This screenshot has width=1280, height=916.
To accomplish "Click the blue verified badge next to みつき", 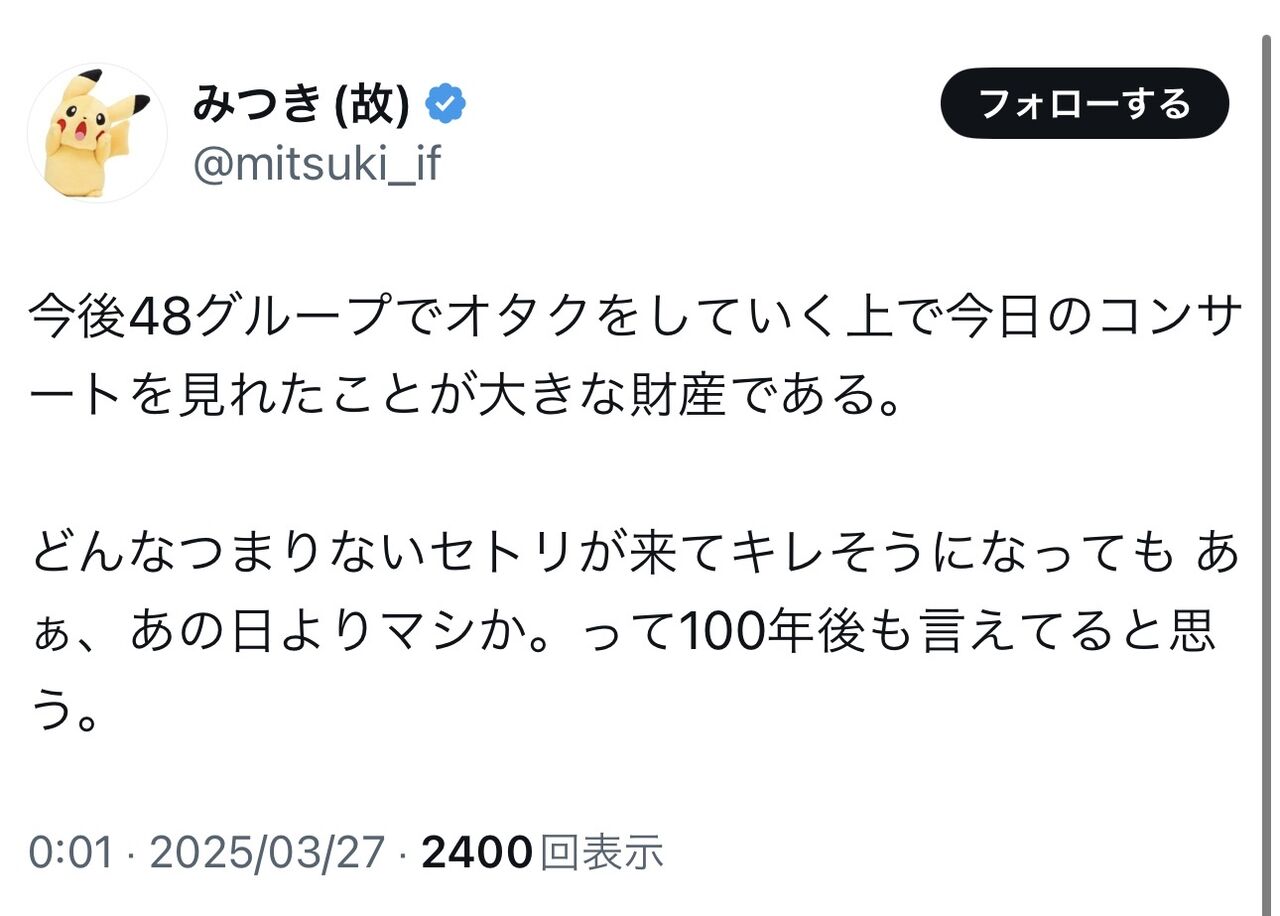I will click(446, 104).
